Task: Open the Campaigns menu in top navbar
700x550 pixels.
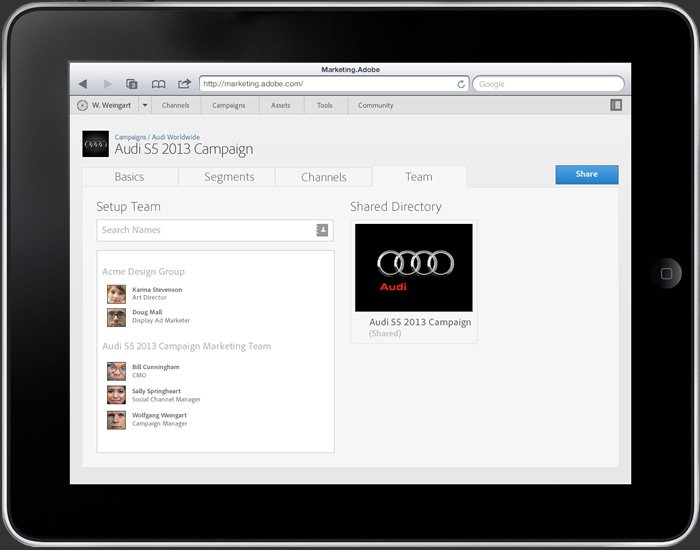Action: click(x=229, y=105)
